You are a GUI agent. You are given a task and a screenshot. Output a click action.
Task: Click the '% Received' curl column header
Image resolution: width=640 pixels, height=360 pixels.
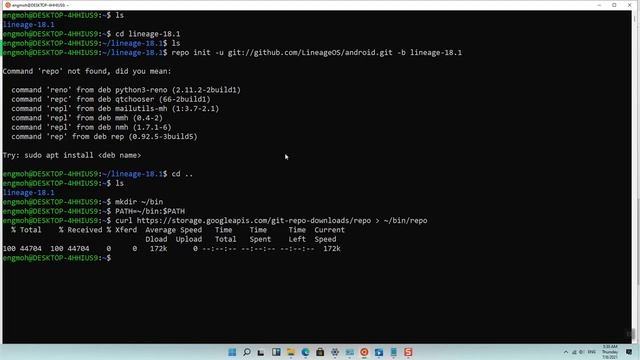[x=80, y=230]
